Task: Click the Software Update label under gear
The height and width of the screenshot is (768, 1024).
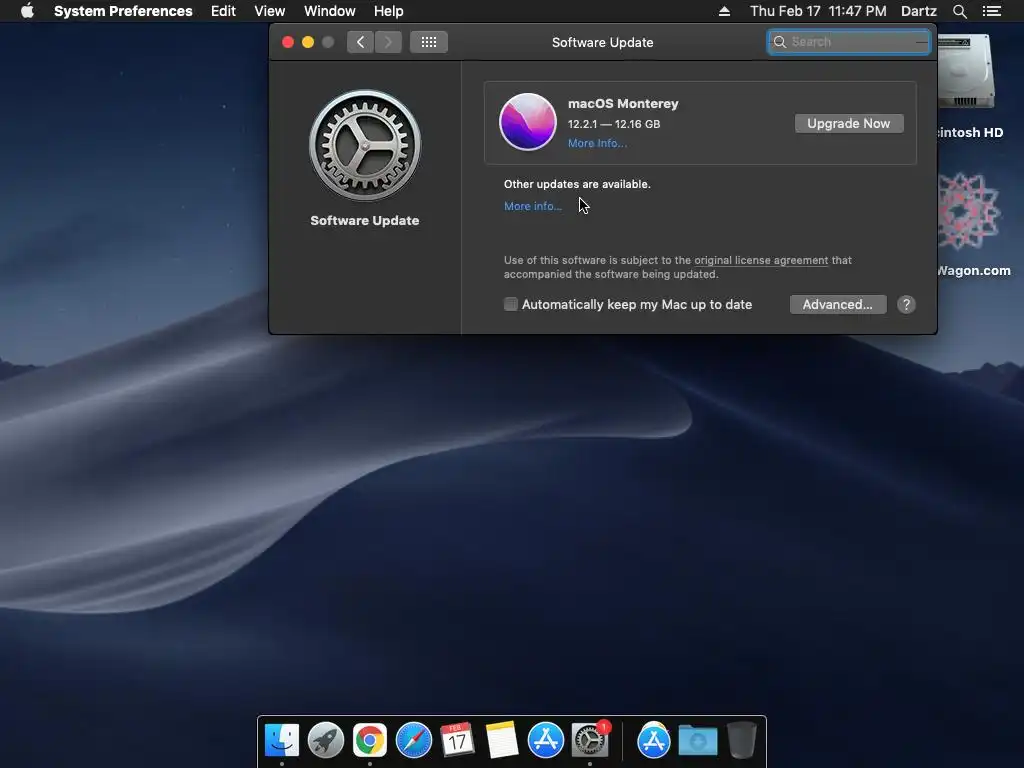Action: [364, 220]
